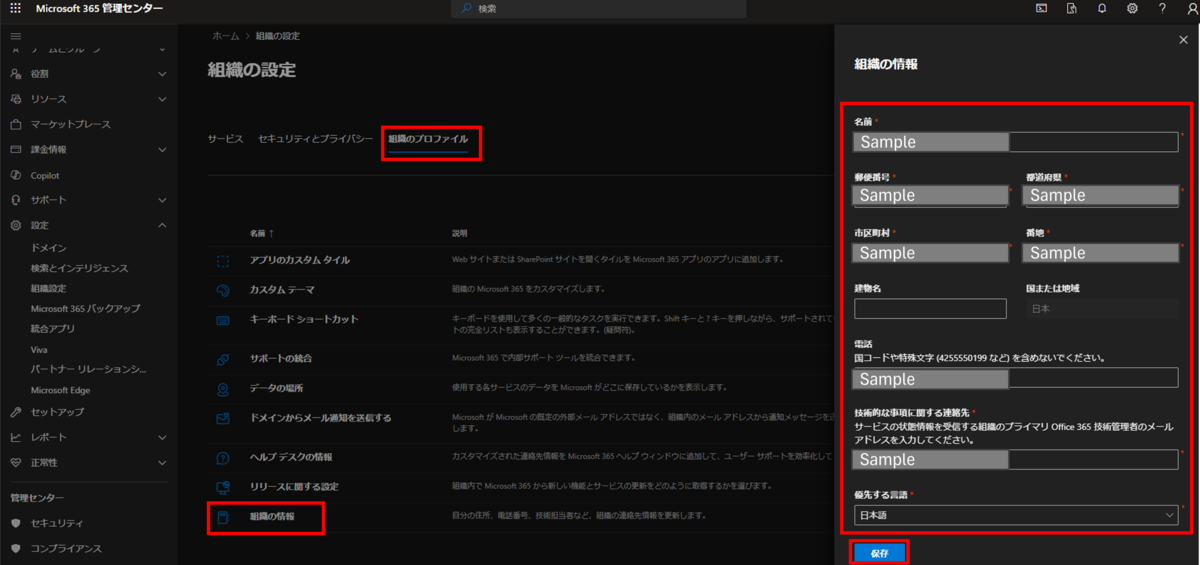This screenshot has height=565, width=1200.
Task: Expand the レポート sidebar chevron
Action: coord(162,437)
